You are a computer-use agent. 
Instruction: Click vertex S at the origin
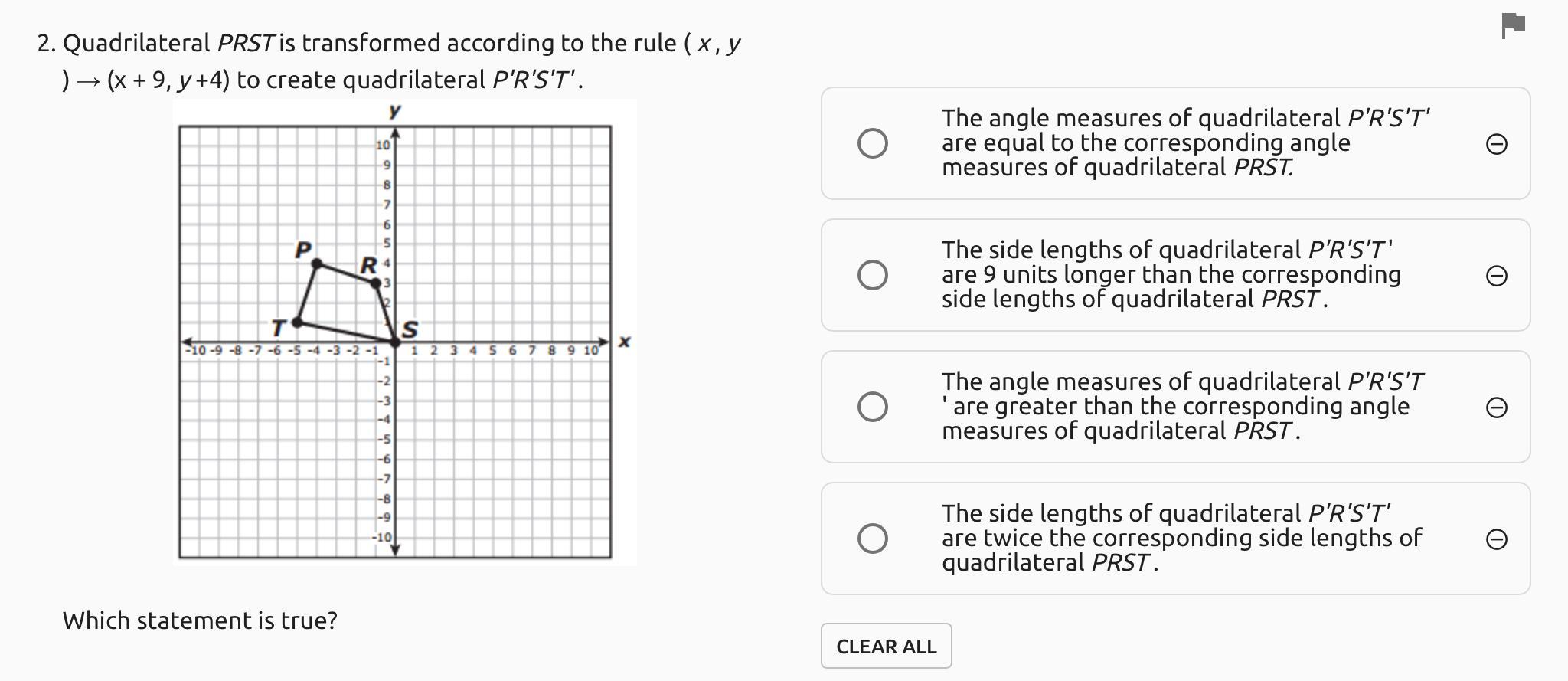[x=395, y=342]
